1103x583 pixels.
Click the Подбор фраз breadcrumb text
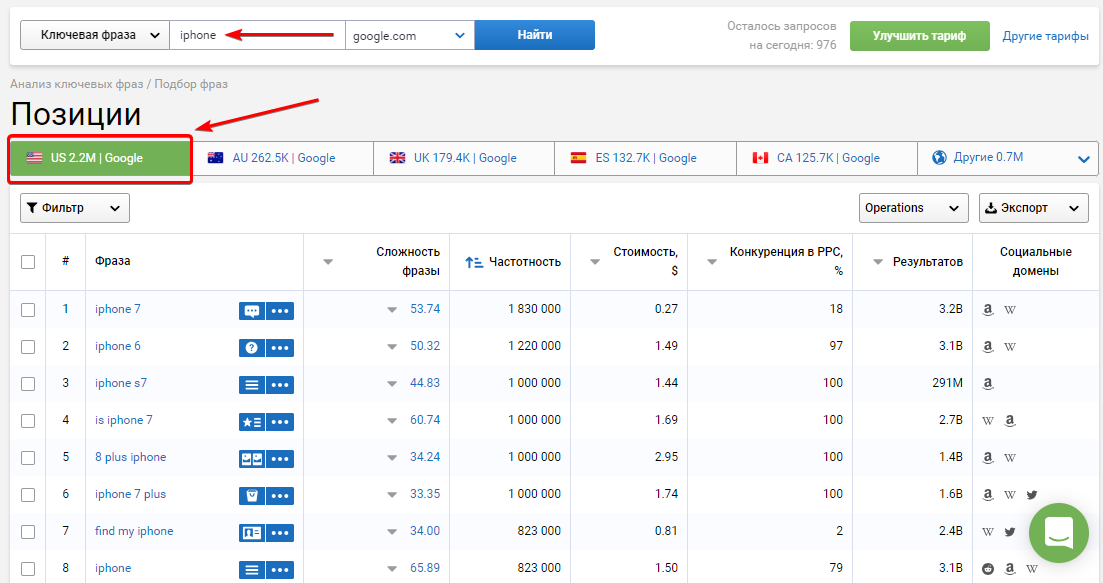pyautogui.click(x=191, y=84)
